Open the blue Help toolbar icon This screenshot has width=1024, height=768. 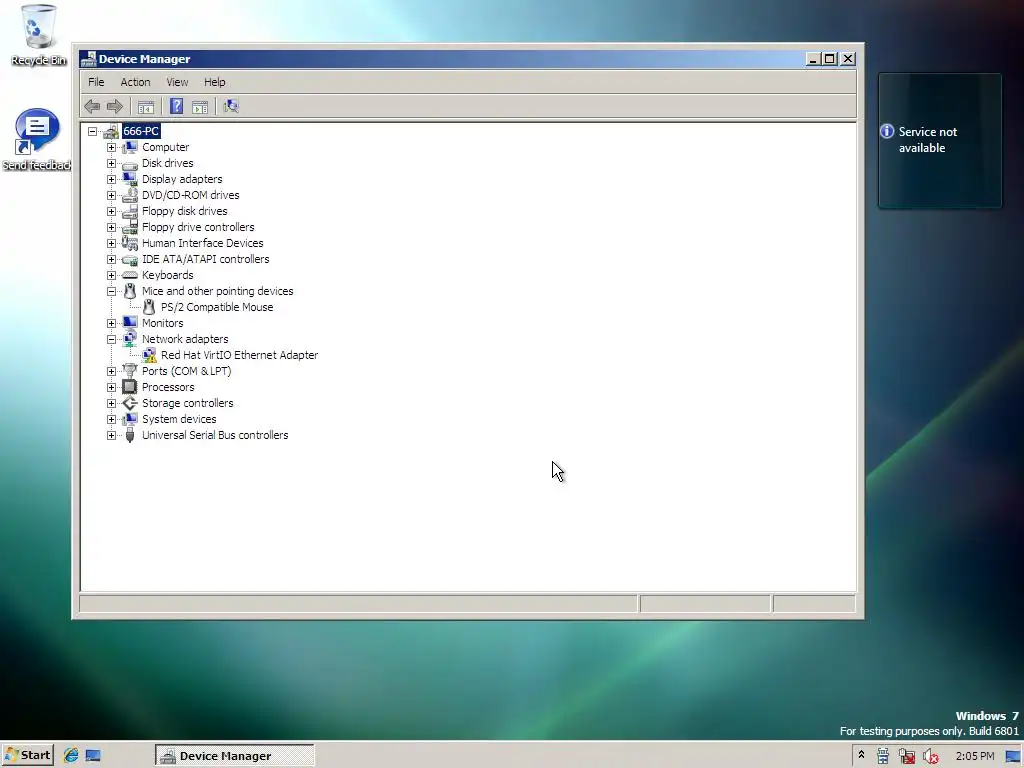point(176,106)
